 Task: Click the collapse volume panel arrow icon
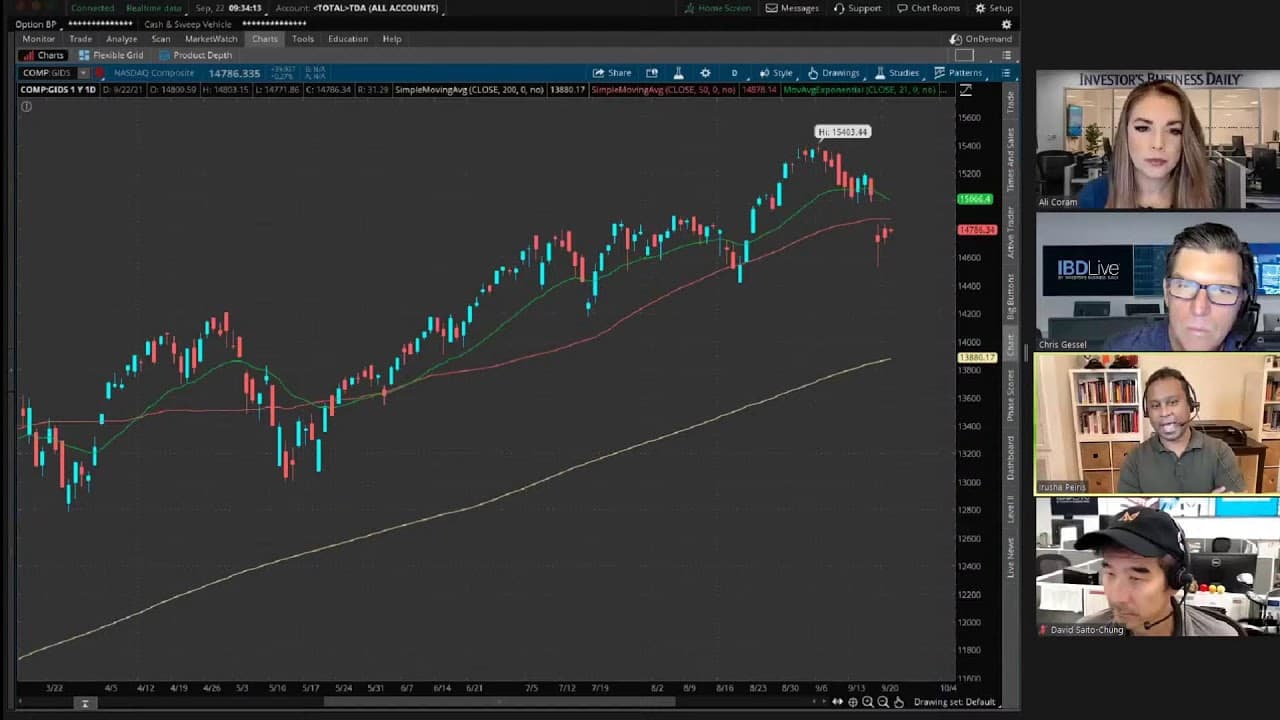85,704
